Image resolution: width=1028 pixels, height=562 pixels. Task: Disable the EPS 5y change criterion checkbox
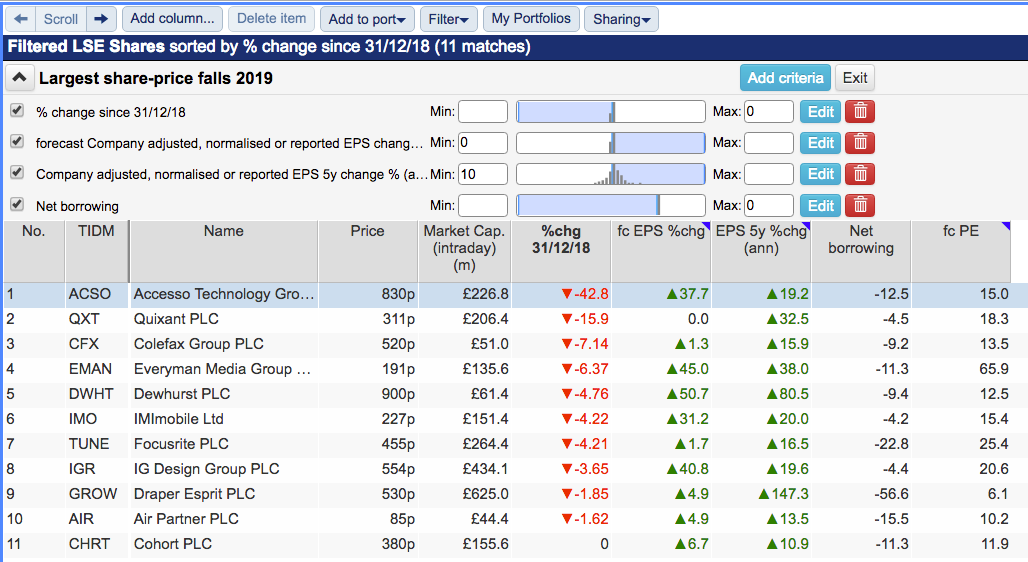(x=17, y=172)
